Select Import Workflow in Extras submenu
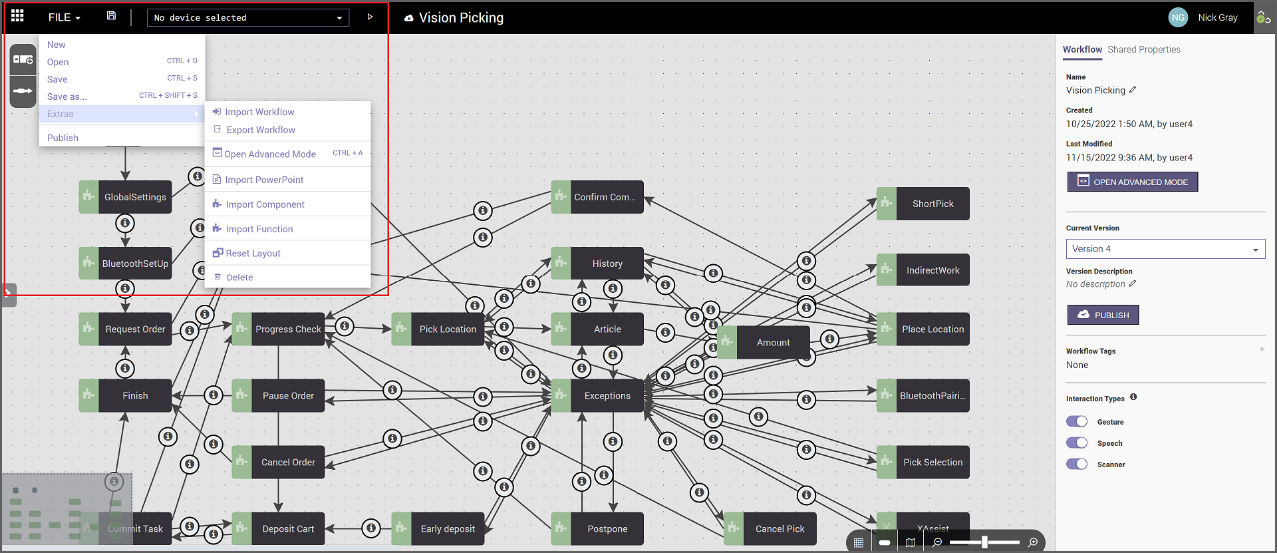 (288, 112)
